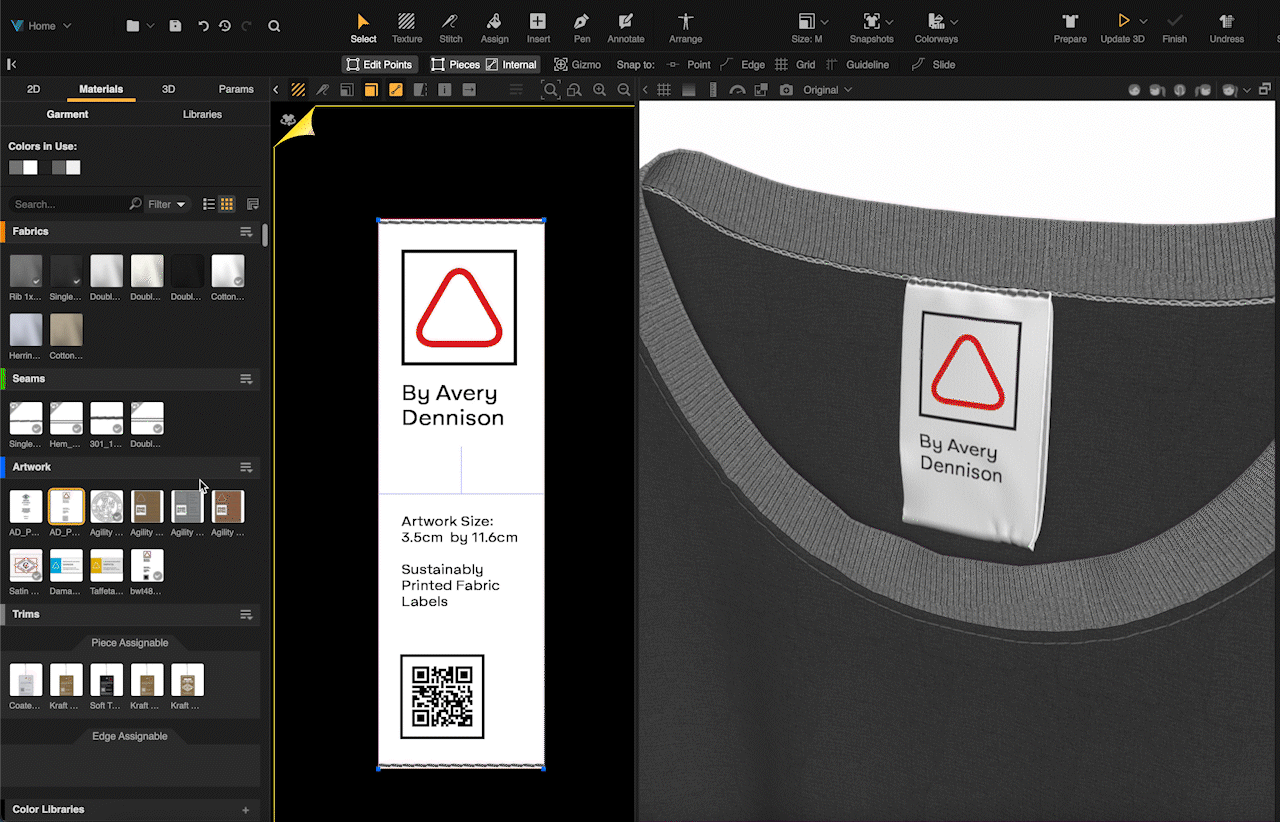Switch to the Libraries tab
This screenshot has height=822, width=1280.
point(202,114)
